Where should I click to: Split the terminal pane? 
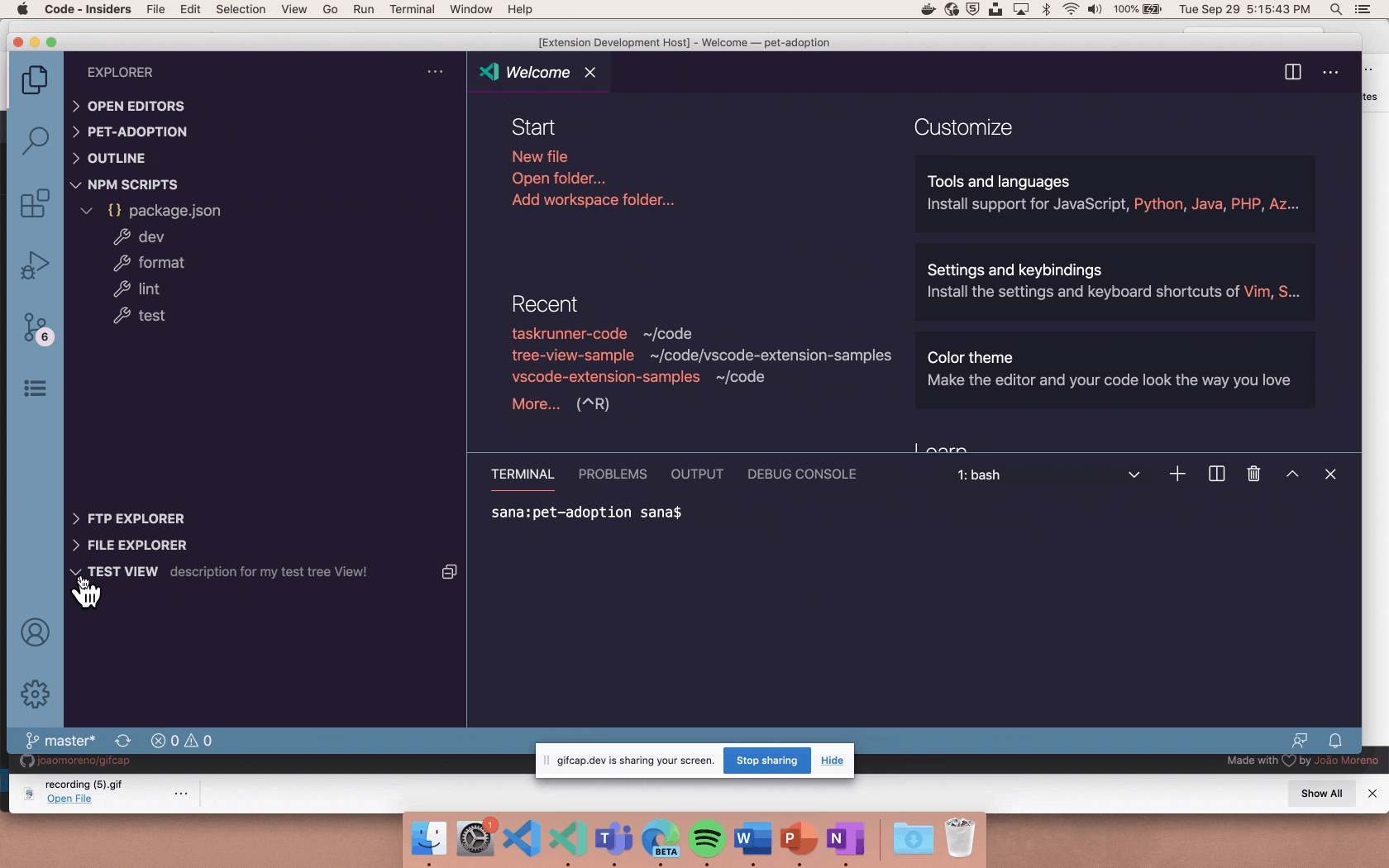pyautogui.click(x=1215, y=474)
